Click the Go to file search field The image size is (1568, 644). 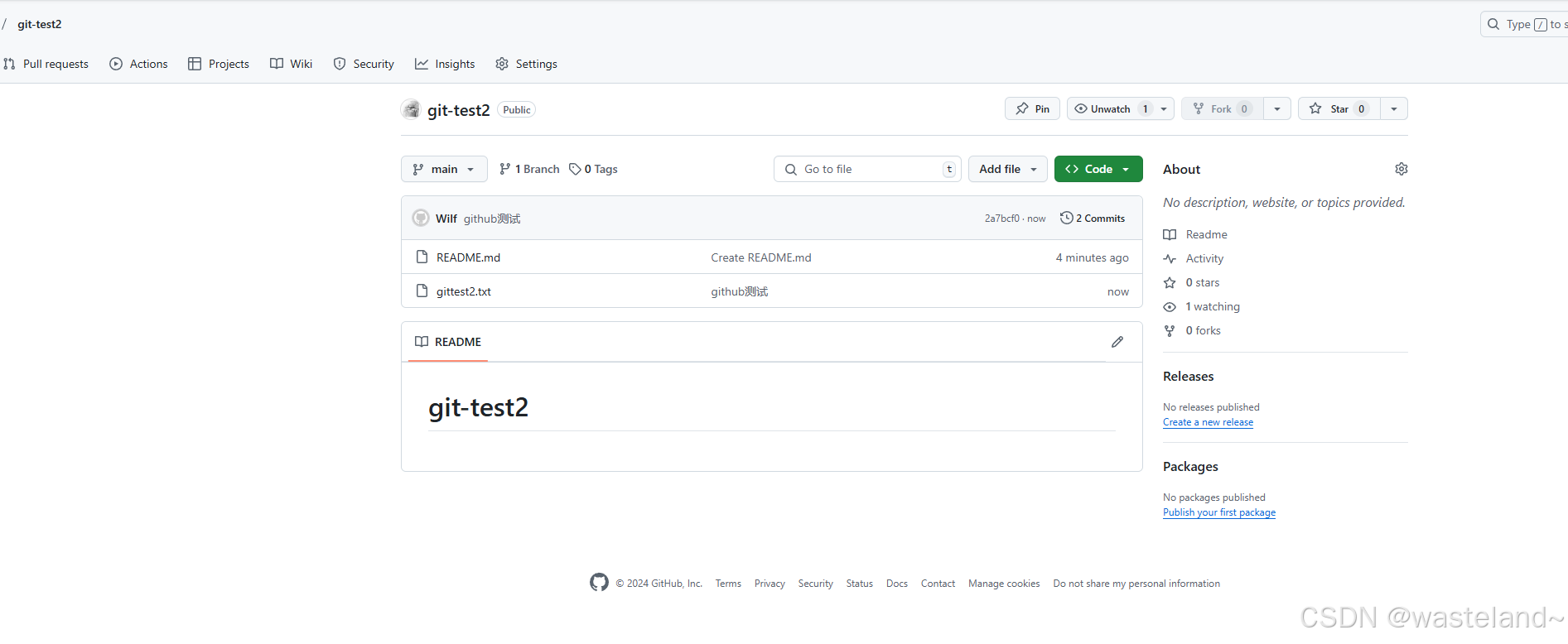point(867,169)
